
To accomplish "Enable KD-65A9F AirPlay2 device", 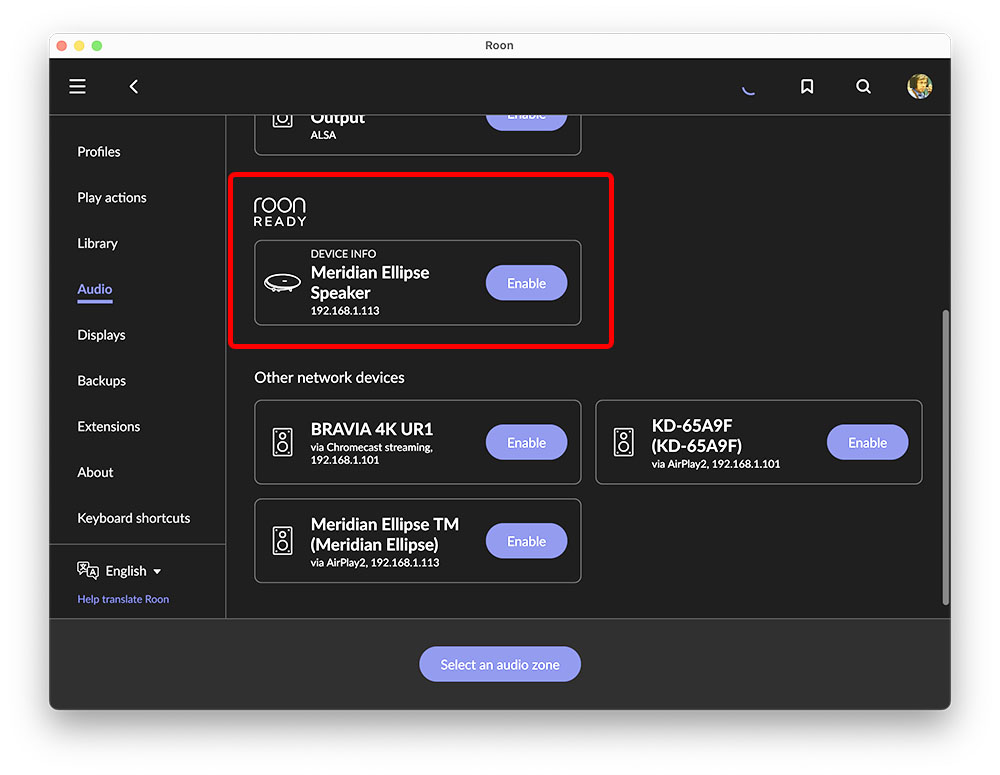I will [867, 442].
